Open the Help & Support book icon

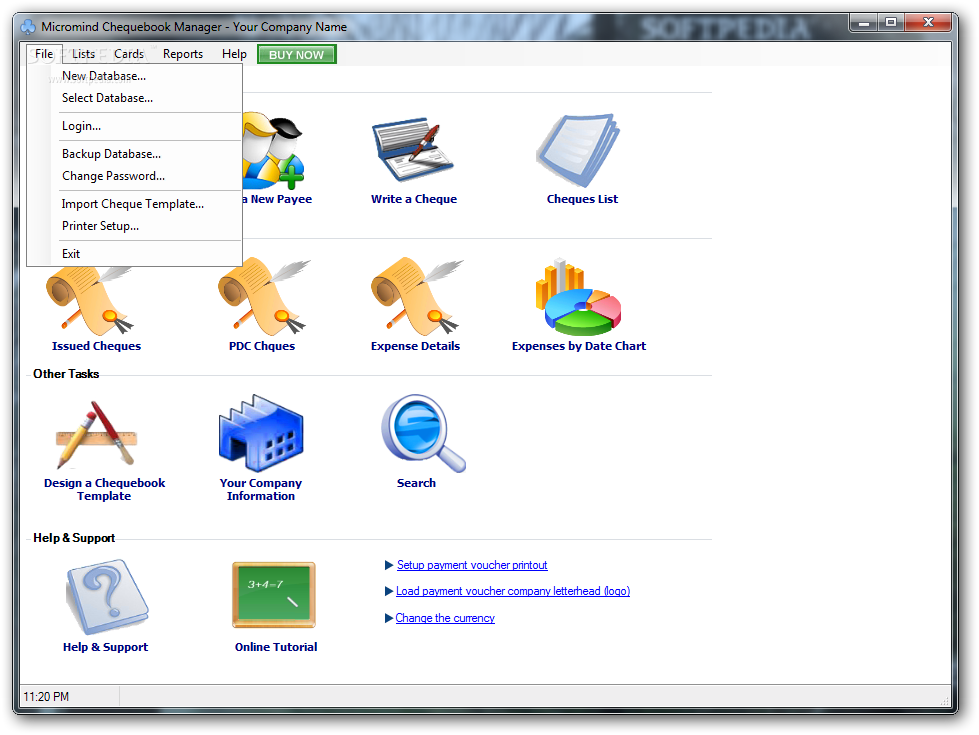click(x=107, y=597)
